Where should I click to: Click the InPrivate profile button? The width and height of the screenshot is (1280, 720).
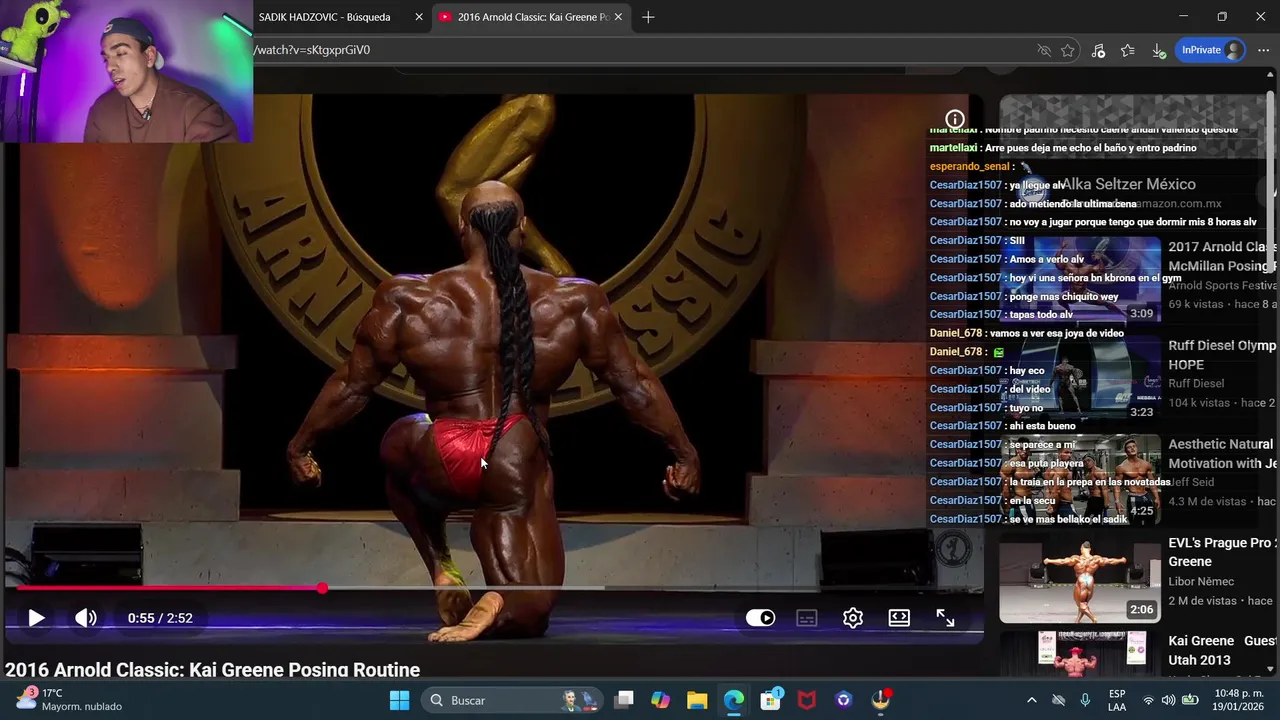tap(1211, 50)
